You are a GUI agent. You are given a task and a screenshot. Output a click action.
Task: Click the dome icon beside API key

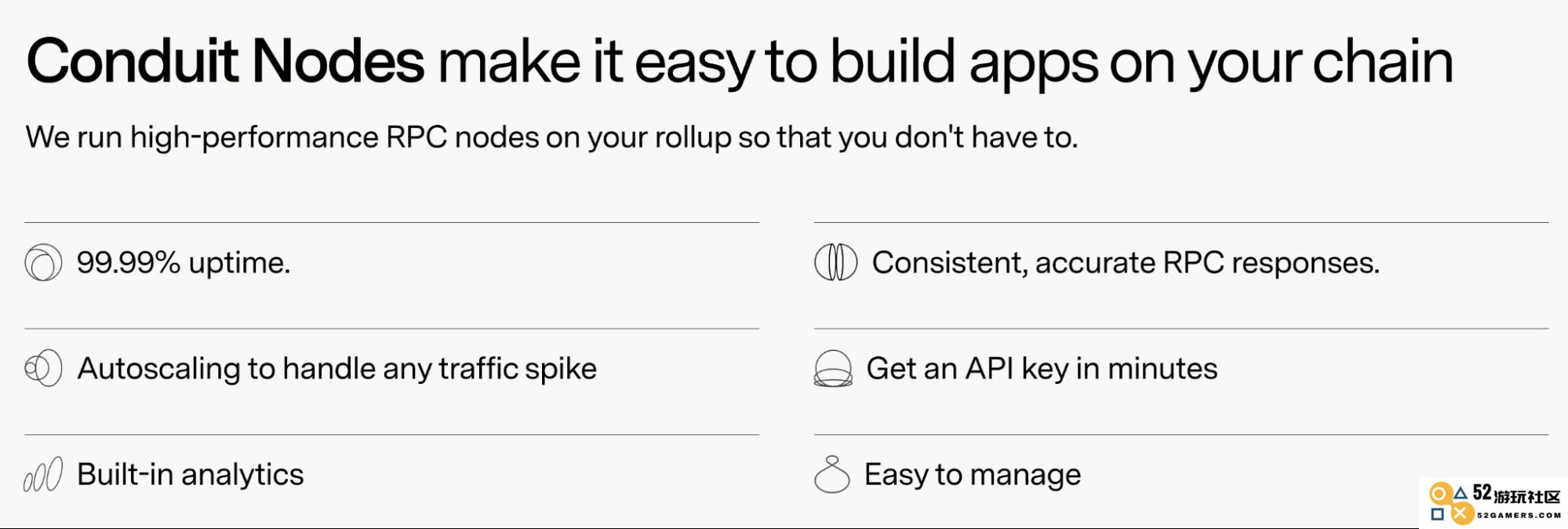point(833,369)
